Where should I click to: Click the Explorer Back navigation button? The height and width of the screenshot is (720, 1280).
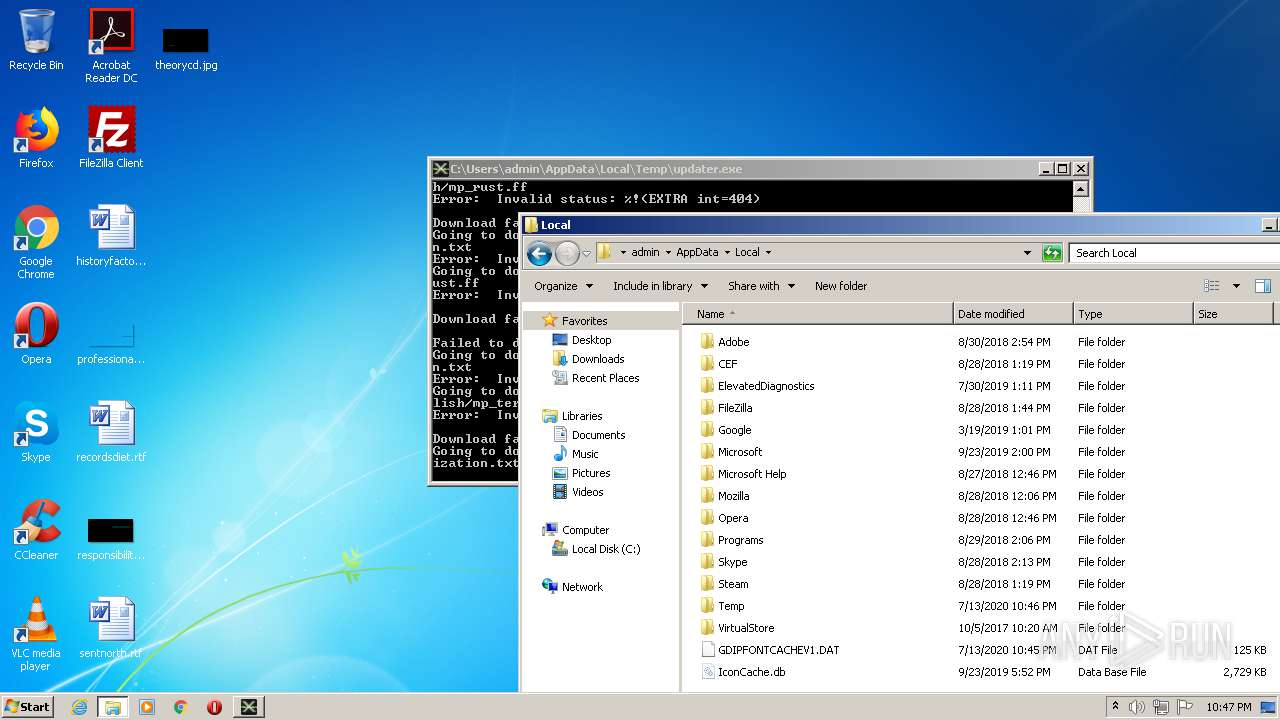(539, 253)
